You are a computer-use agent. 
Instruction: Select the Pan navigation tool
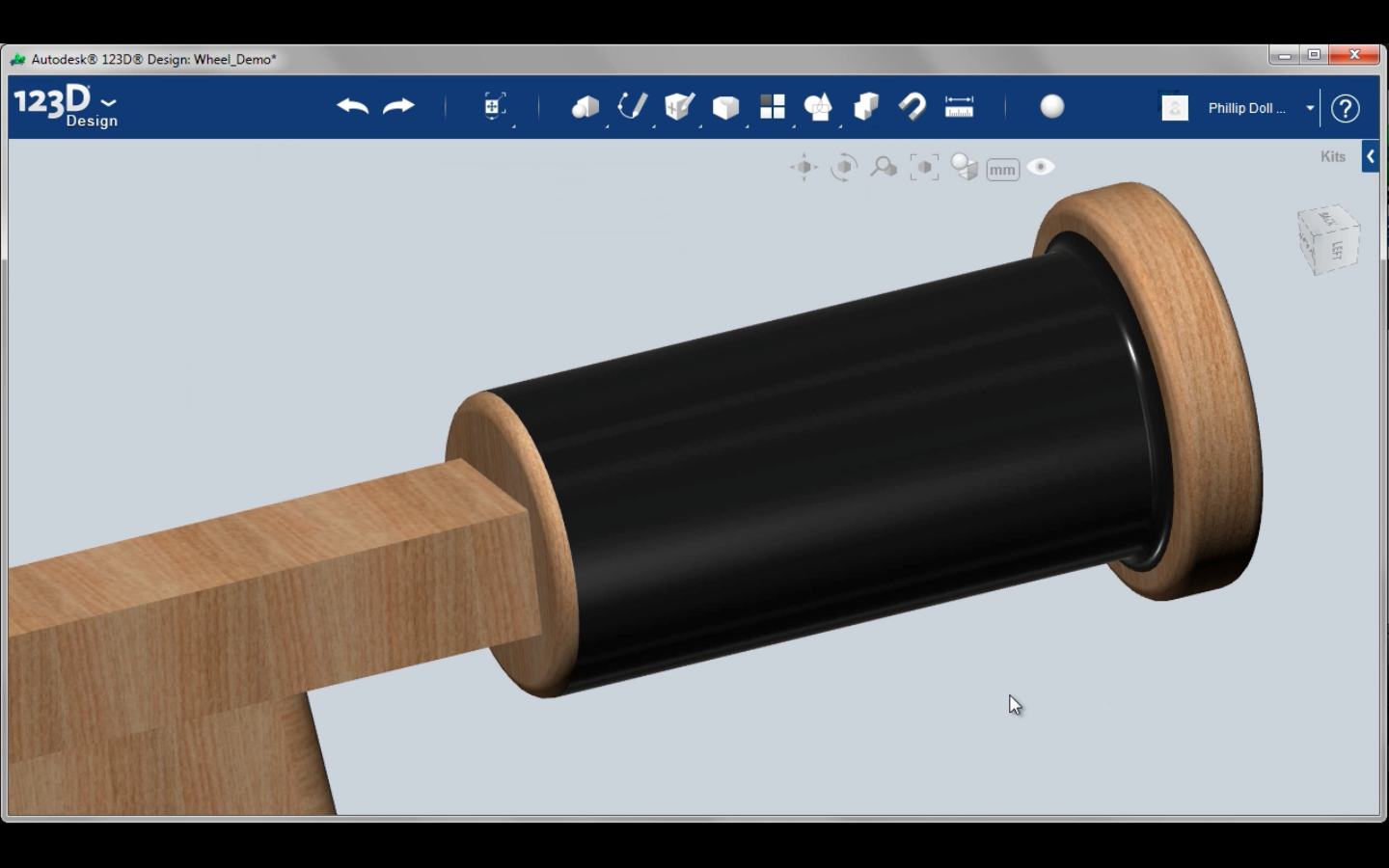(803, 168)
